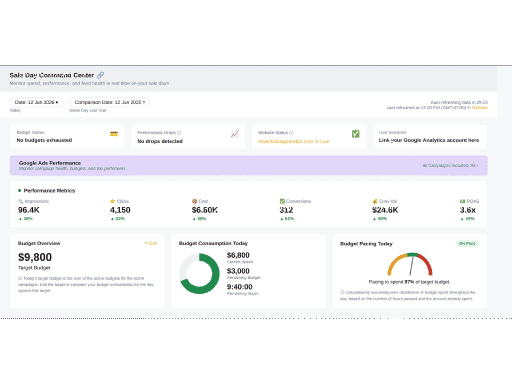Open the Date 12 Jun 2026 dropdown

(x=36, y=102)
